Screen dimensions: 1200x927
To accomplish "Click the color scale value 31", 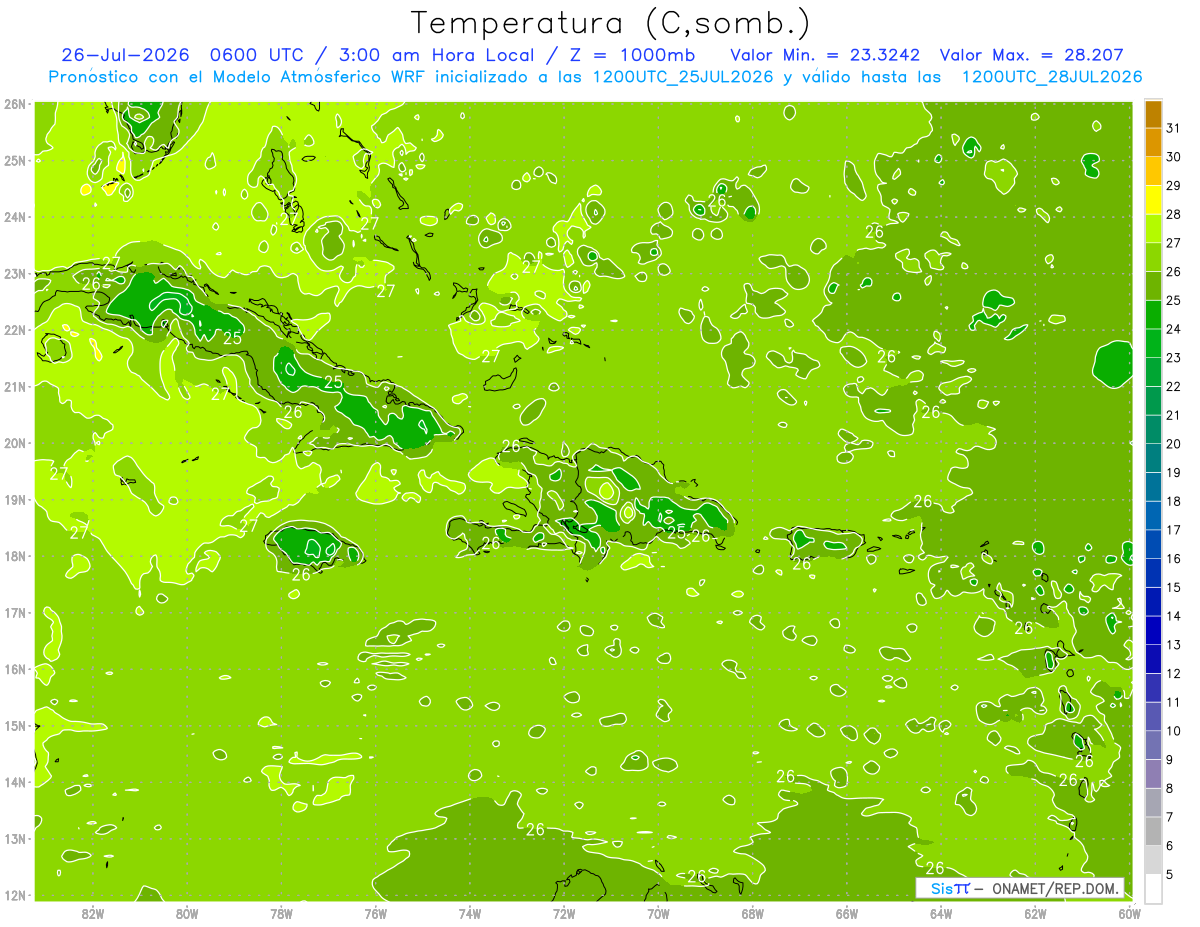I will pyautogui.click(x=1174, y=128).
